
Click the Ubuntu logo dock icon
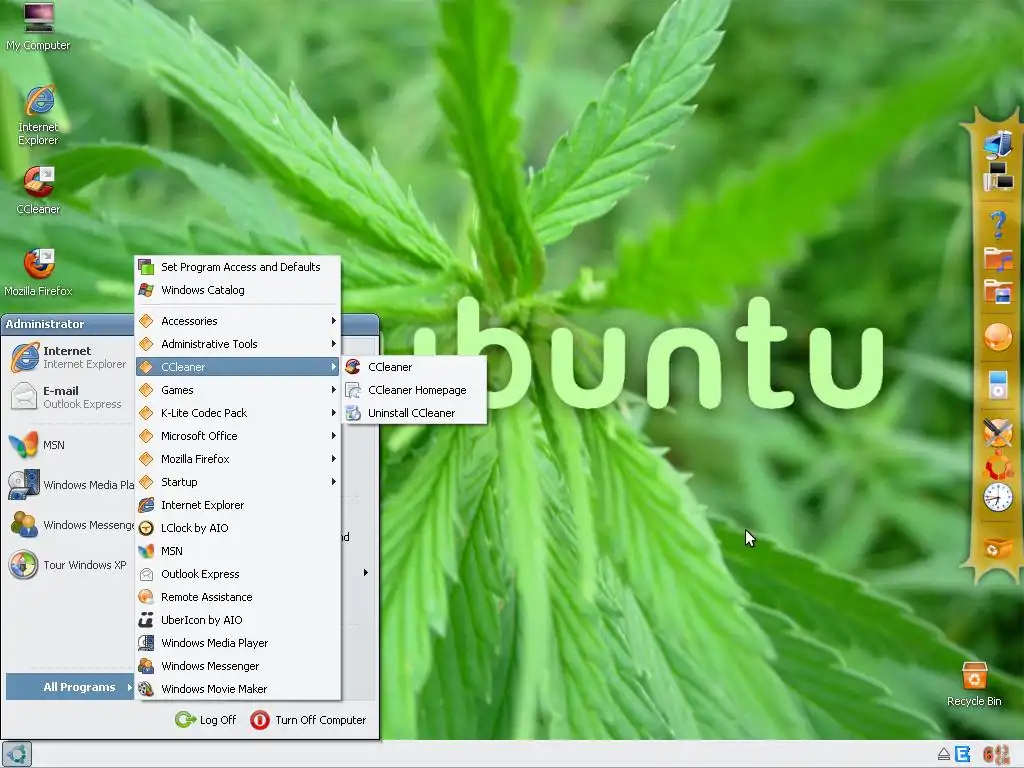click(x=997, y=468)
